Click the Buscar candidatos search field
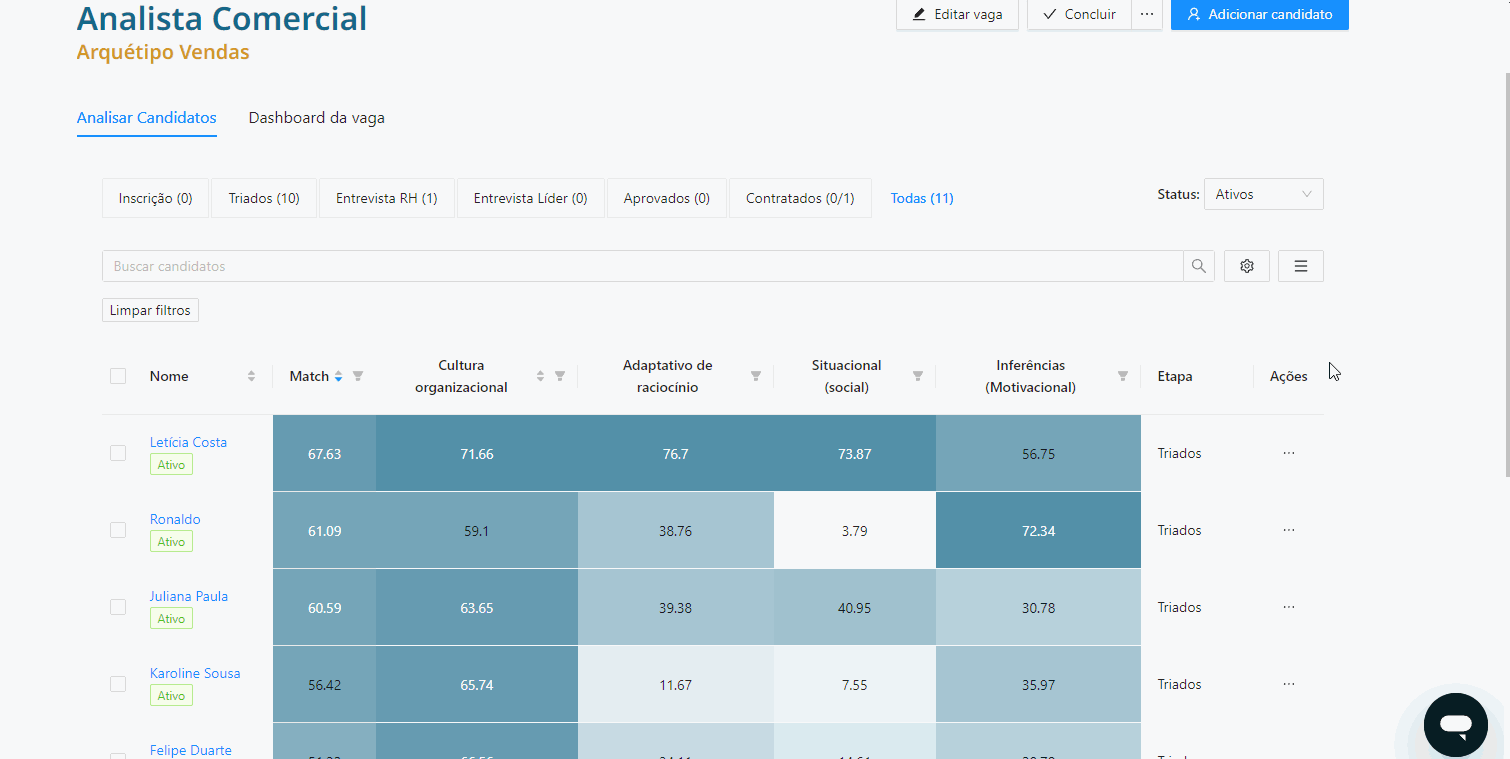The width and height of the screenshot is (1510, 759). 640,266
